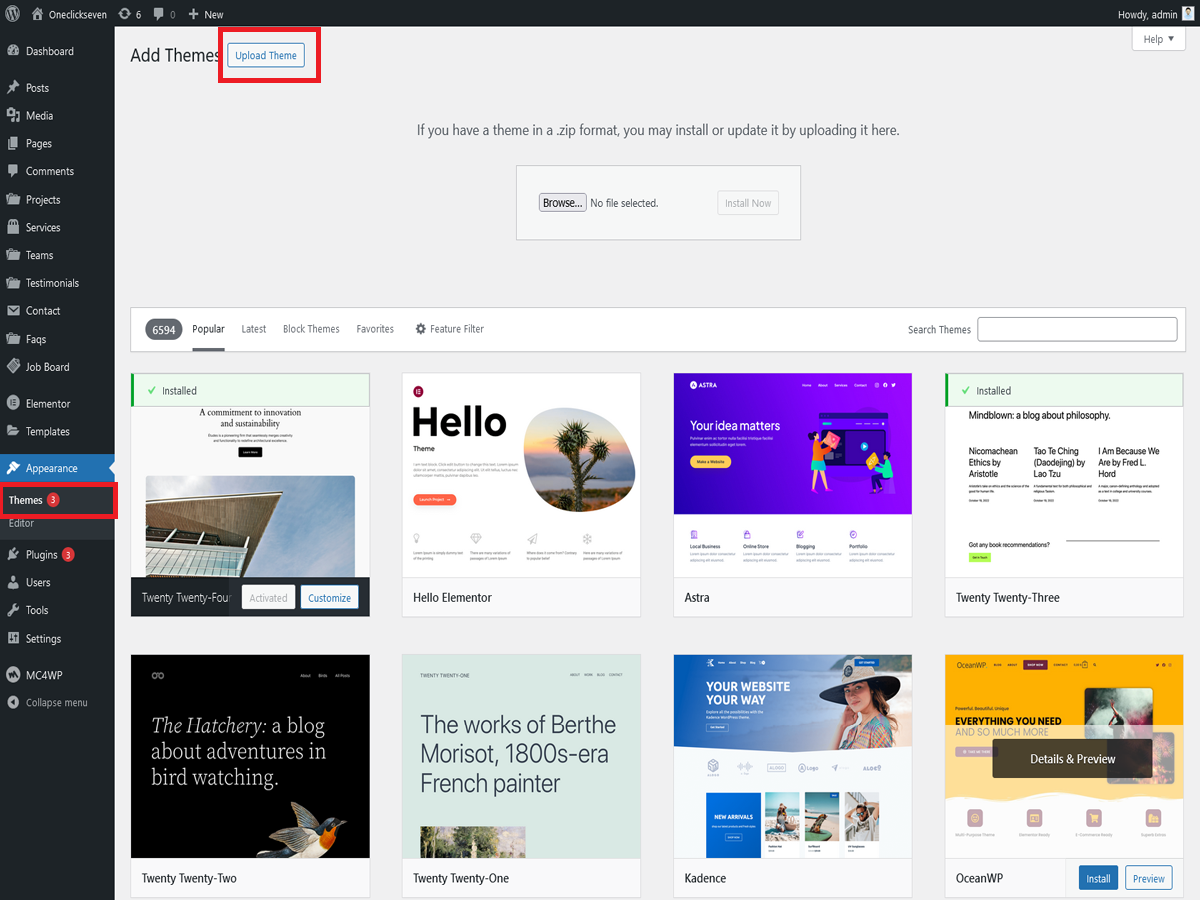This screenshot has width=1200, height=900.
Task: Click Preview button for OceanWP theme
Action: pos(1148,878)
